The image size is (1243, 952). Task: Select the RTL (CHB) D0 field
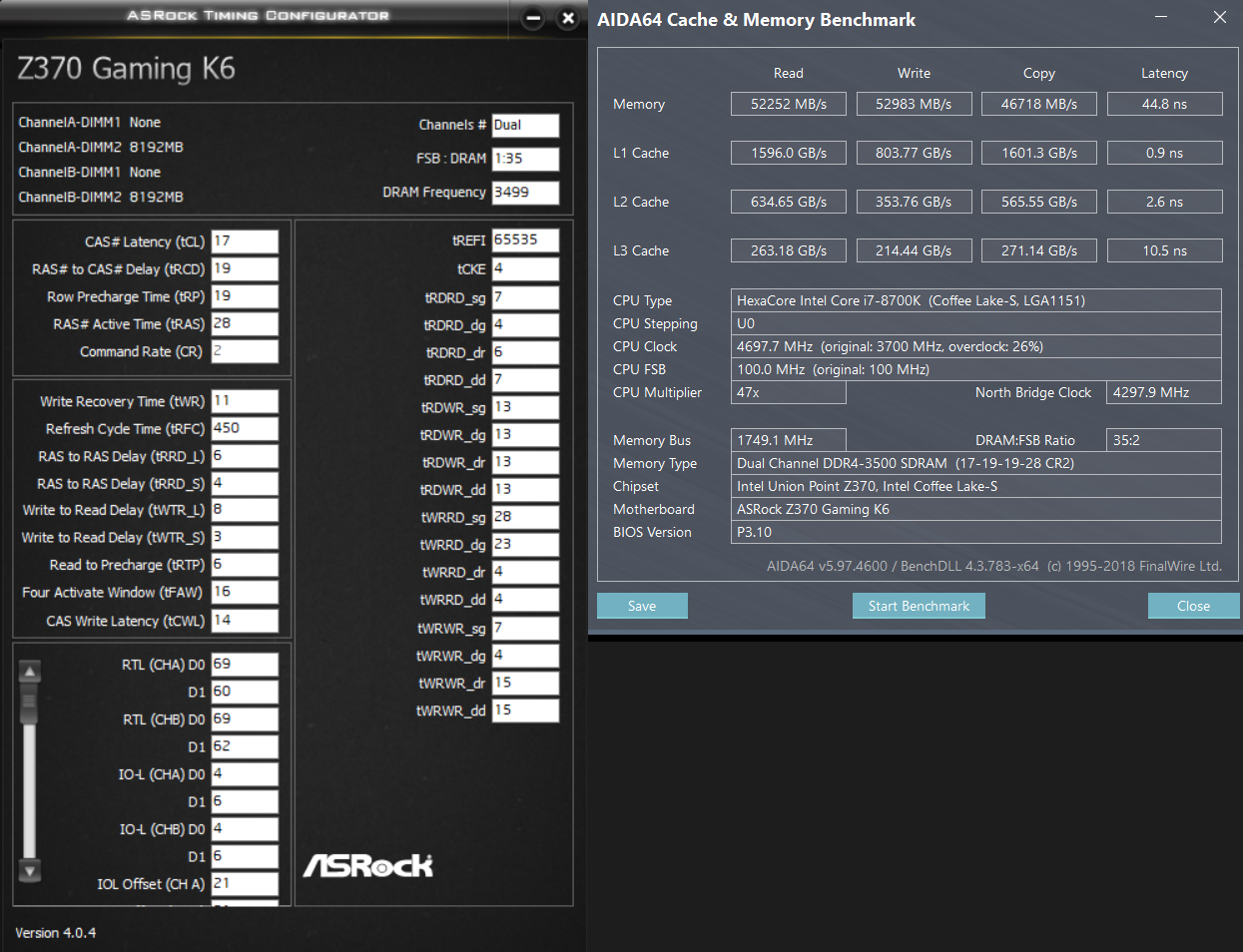coord(245,719)
